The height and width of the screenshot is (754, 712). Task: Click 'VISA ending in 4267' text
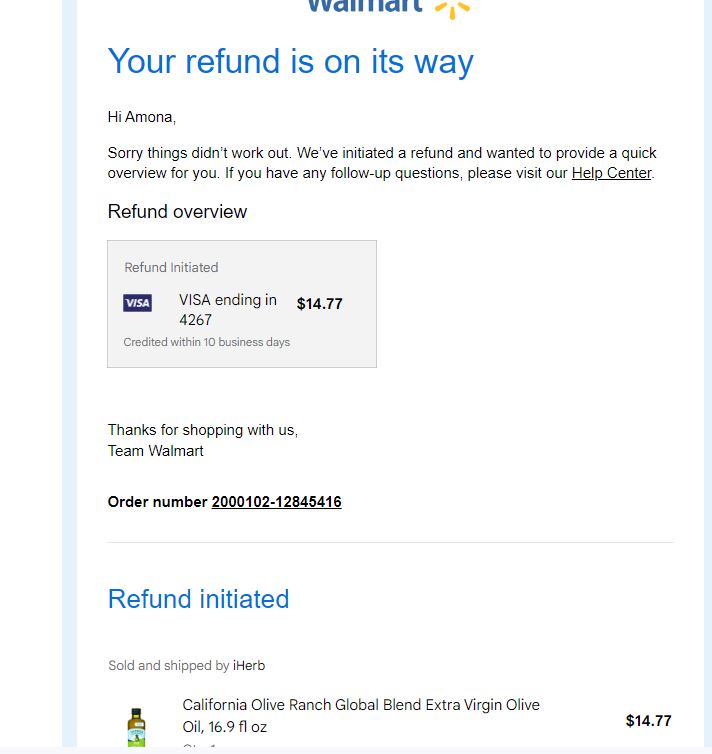(228, 310)
